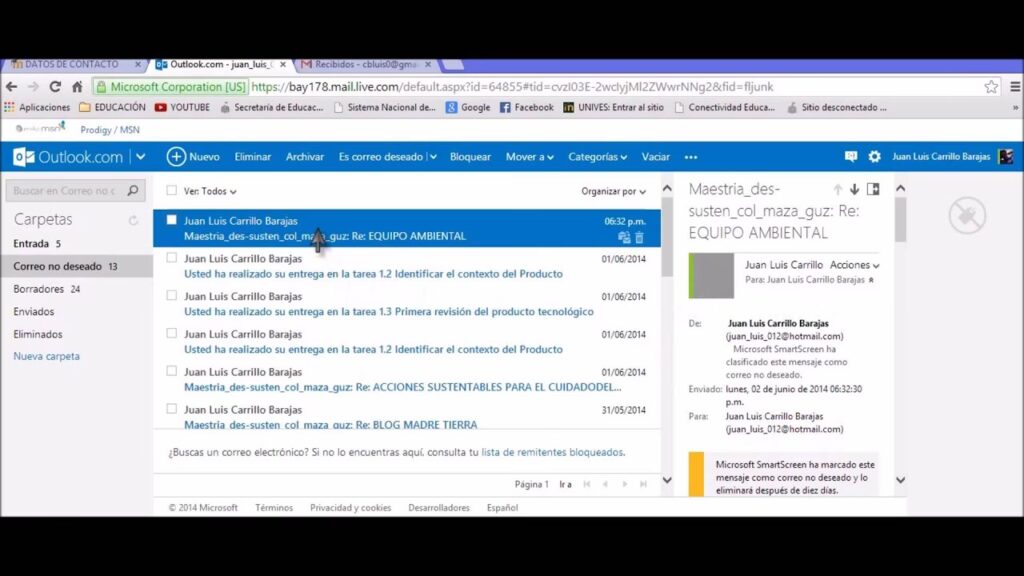Open the settings gear in the Outlook header
Screen dimensions: 1024x576
click(x=875, y=157)
